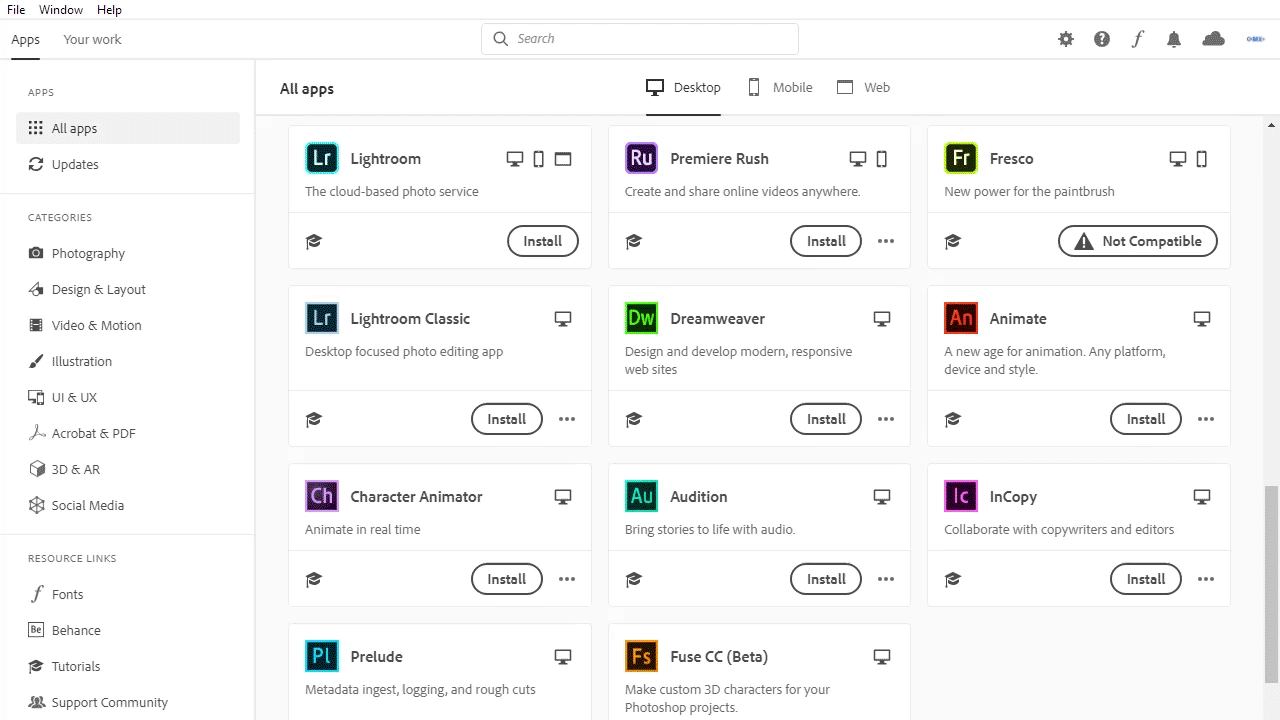Click the help question mark icon
This screenshot has width=1280, height=720.
point(1102,39)
